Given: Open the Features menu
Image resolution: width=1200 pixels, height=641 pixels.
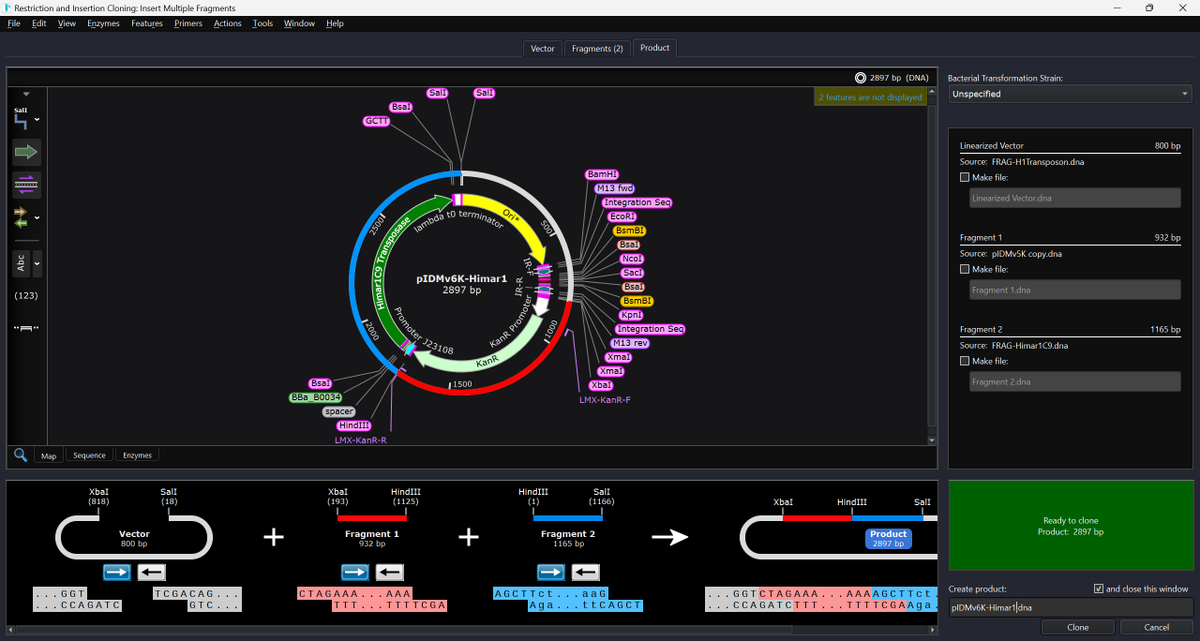Looking at the screenshot, I should point(147,23).
